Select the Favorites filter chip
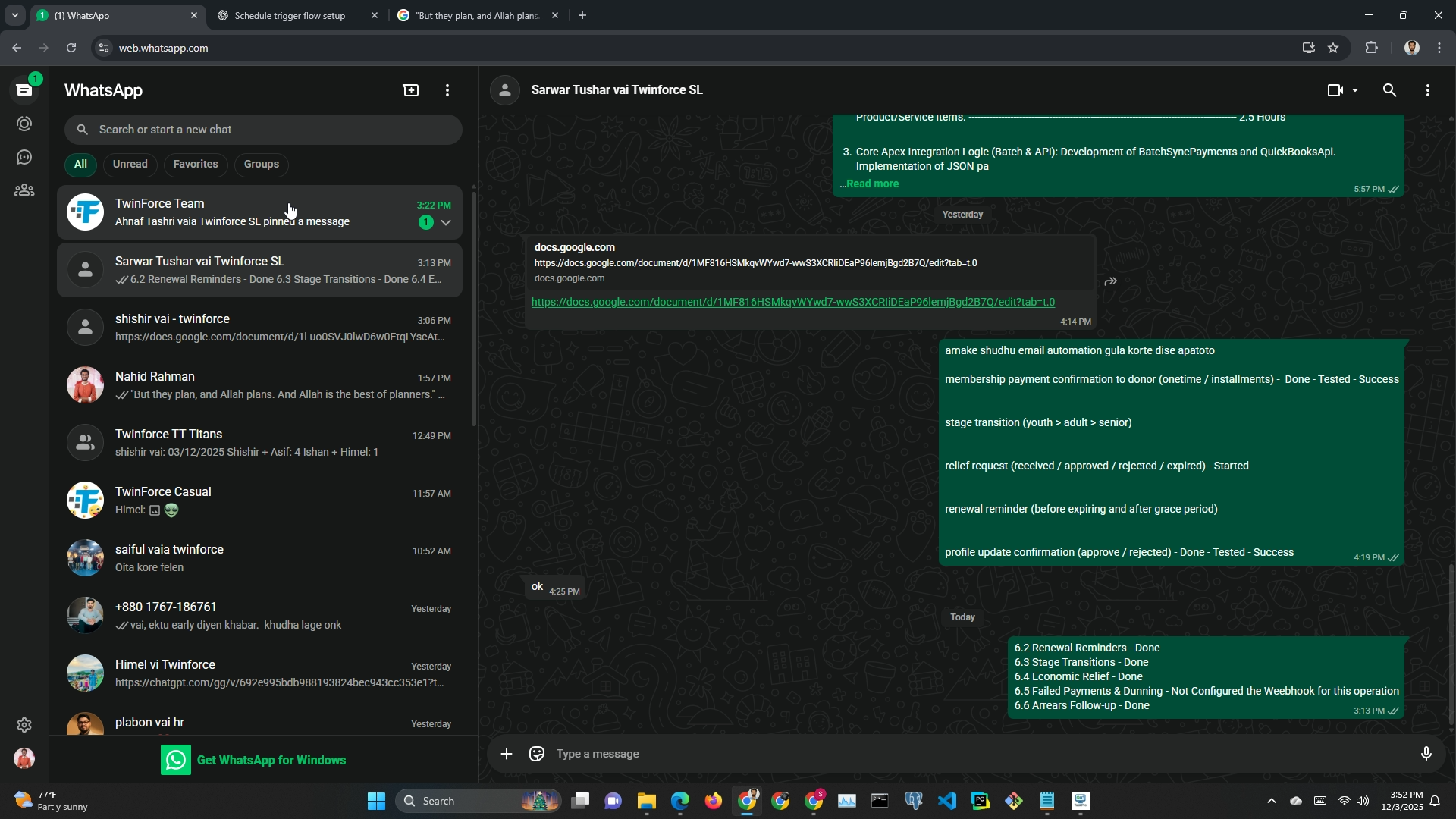Viewport: 1456px width, 819px height. click(196, 165)
